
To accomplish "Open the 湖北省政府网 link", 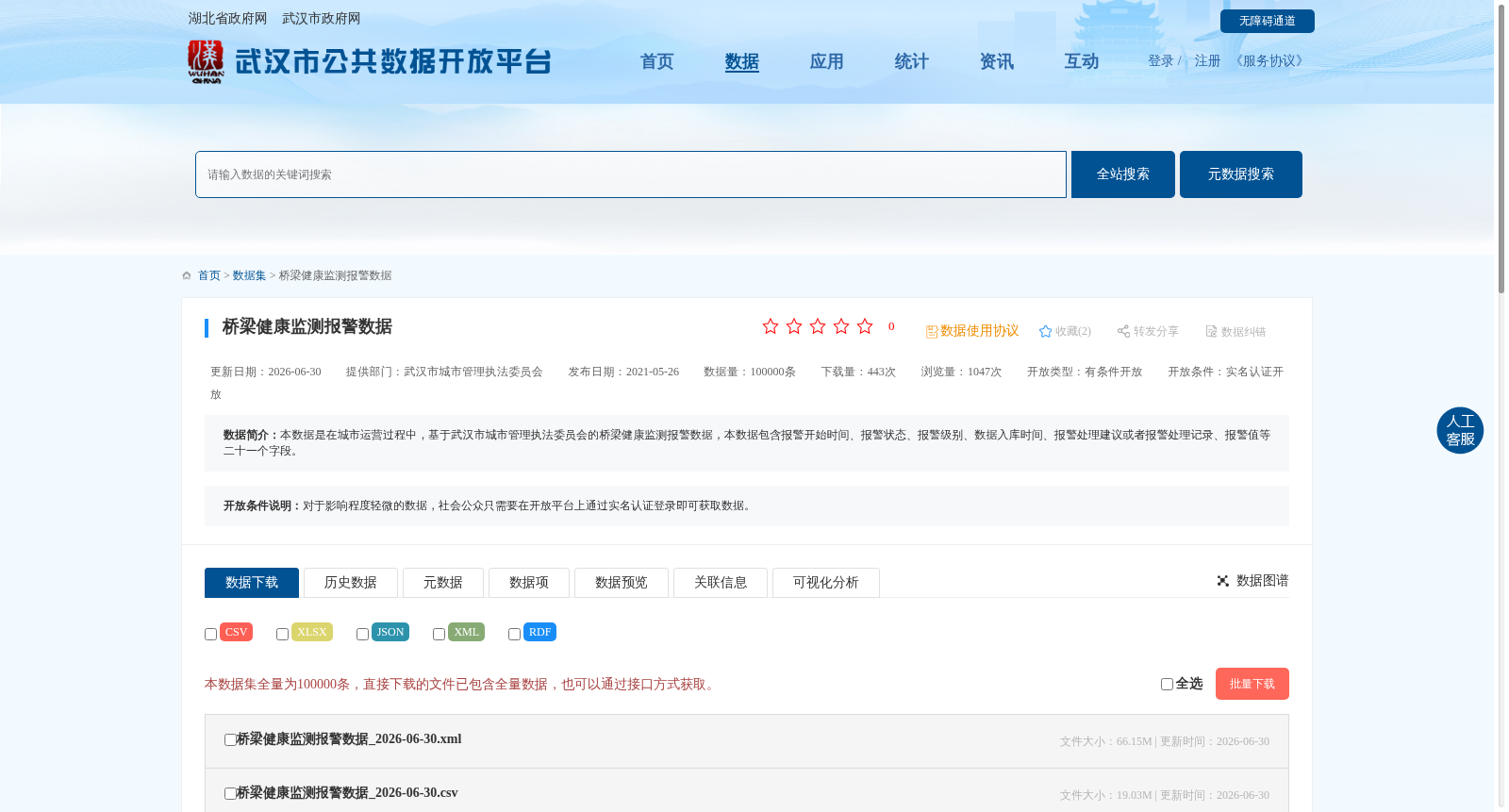I will point(227,19).
